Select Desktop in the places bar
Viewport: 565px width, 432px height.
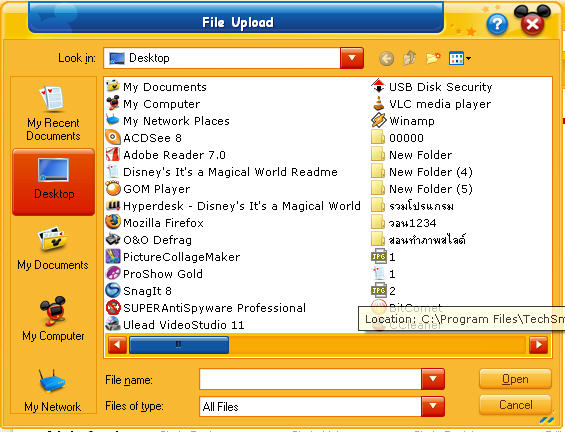(x=54, y=182)
